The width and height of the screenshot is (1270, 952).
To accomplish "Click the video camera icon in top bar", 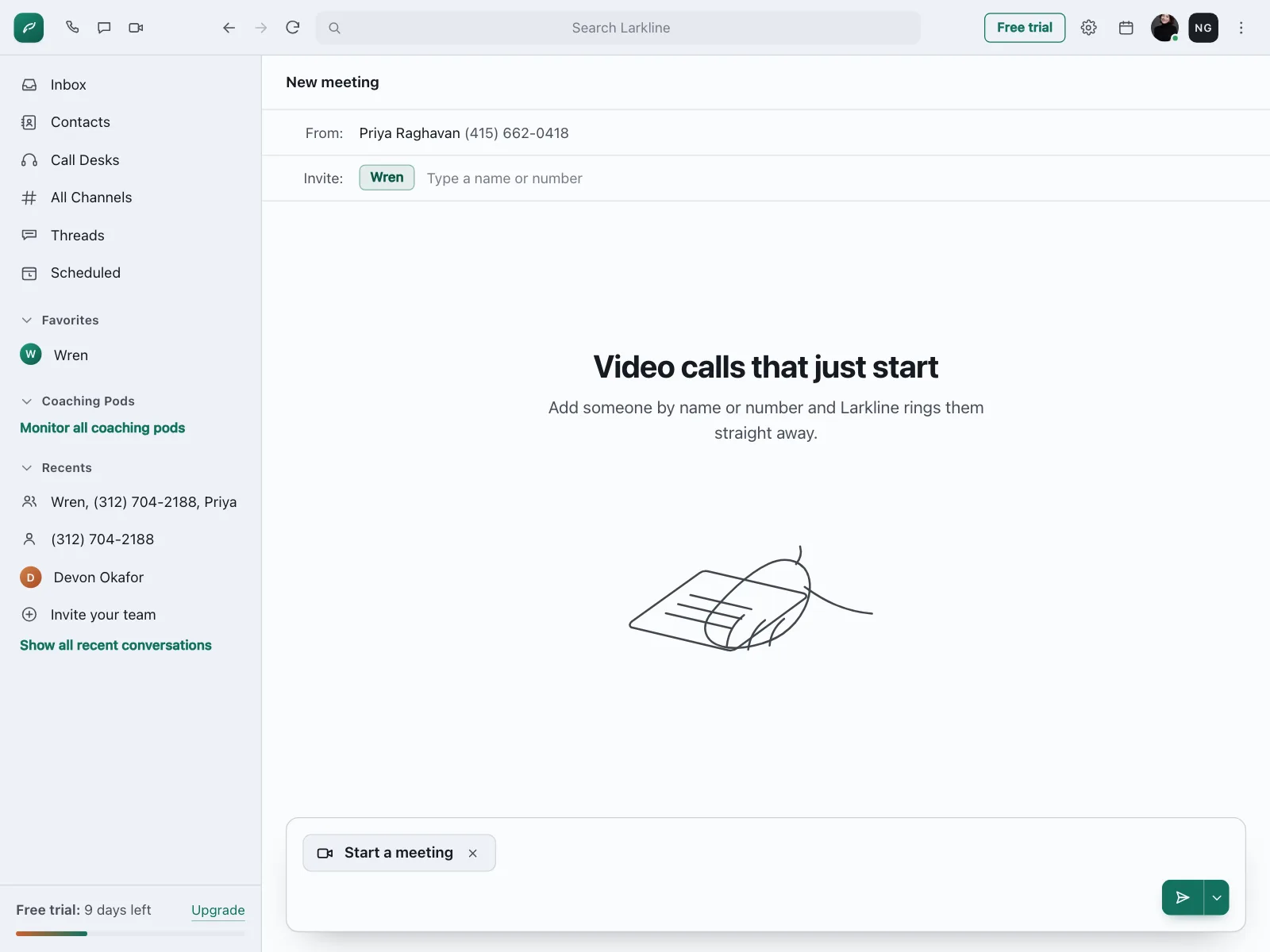I will tap(136, 28).
